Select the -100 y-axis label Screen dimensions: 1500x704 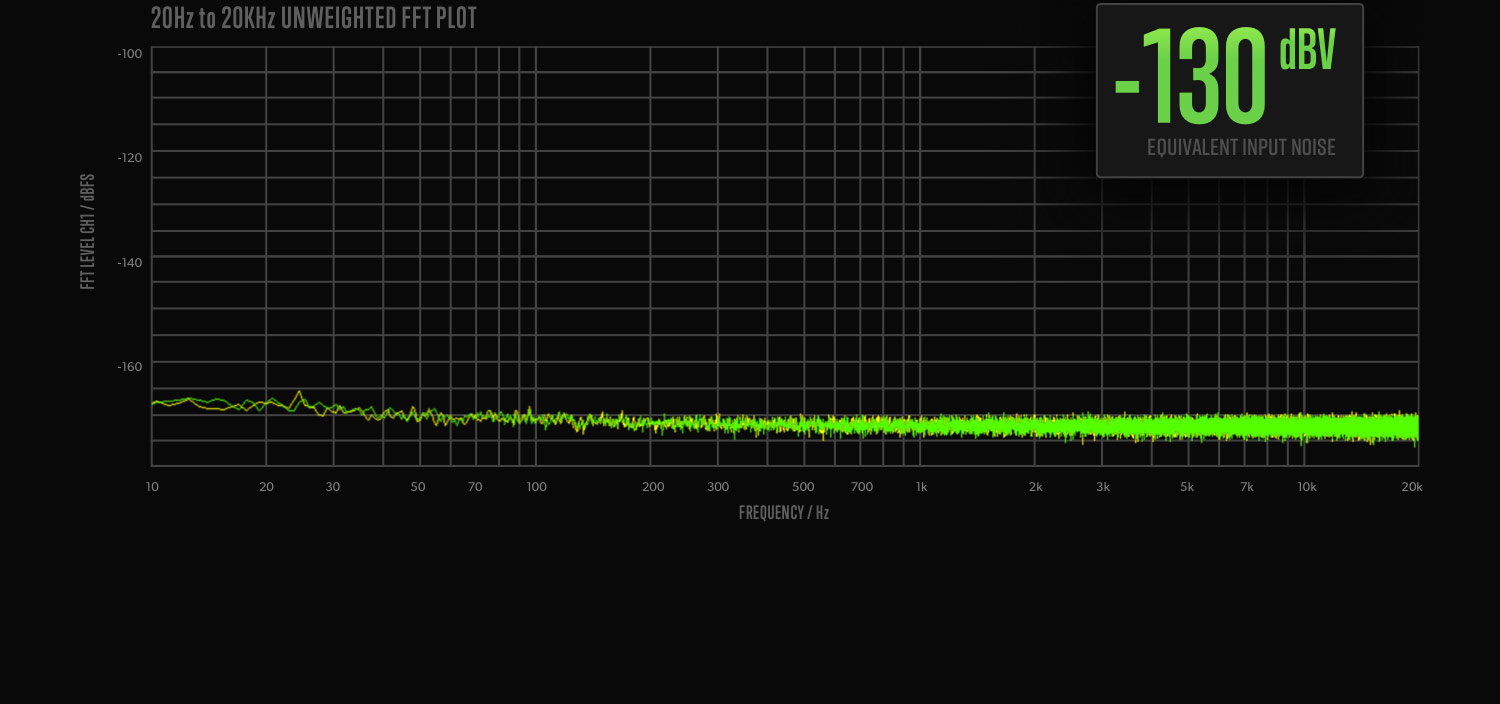coord(130,54)
